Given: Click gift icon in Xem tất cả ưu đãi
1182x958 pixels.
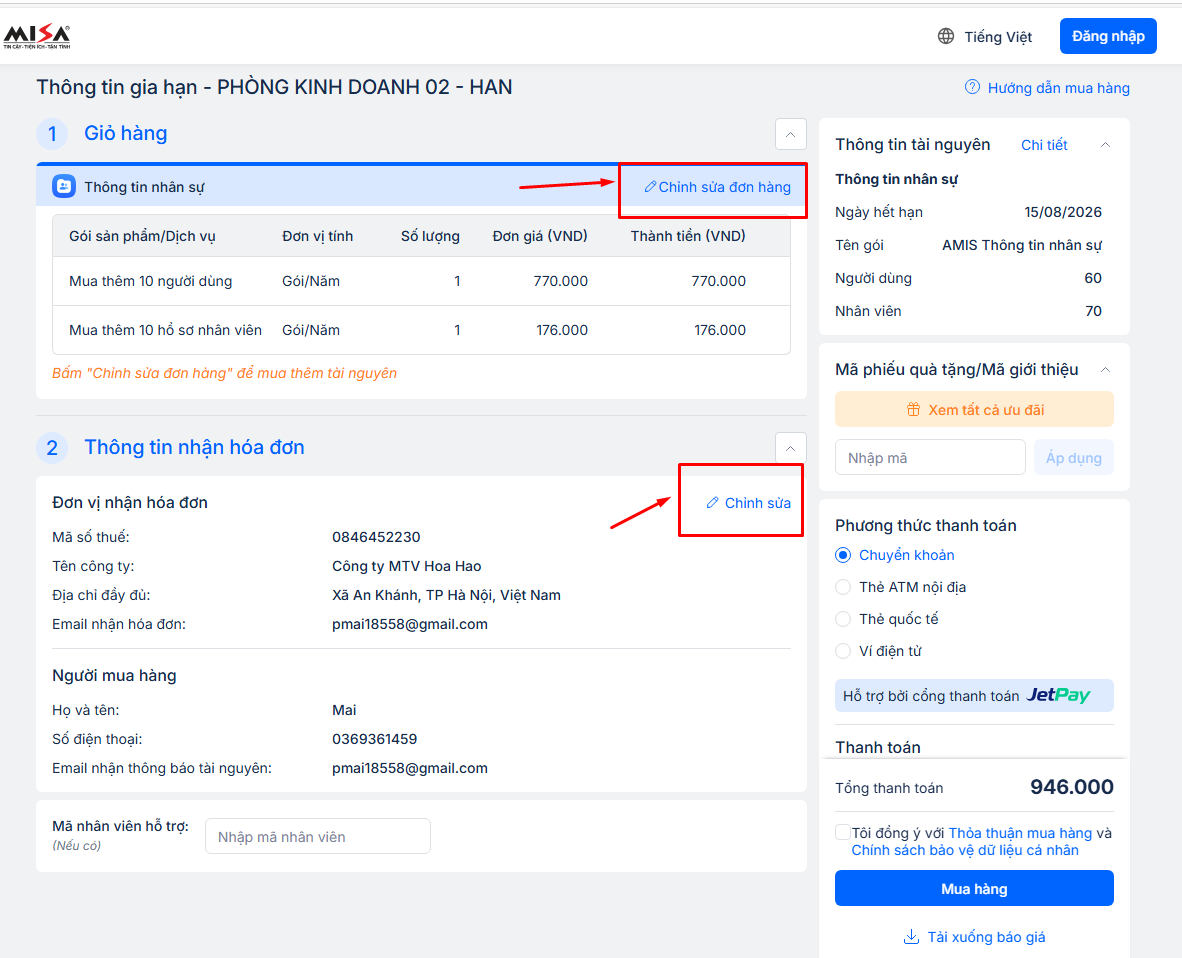Looking at the screenshot, I should point(913,410).
